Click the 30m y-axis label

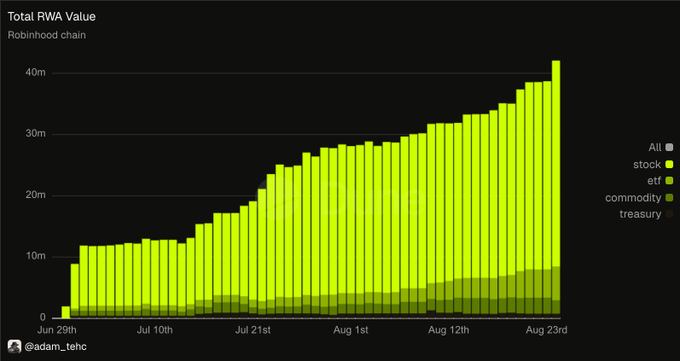[x=35, y=134]
